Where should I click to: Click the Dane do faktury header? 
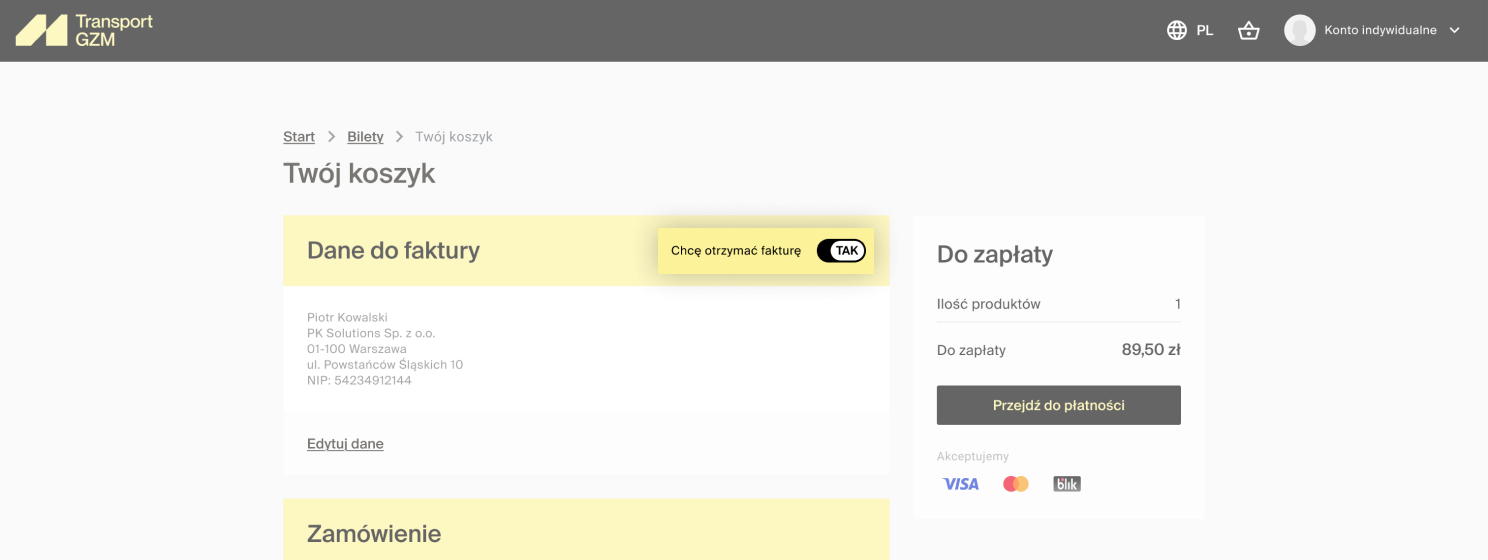(x=393, y=250)
